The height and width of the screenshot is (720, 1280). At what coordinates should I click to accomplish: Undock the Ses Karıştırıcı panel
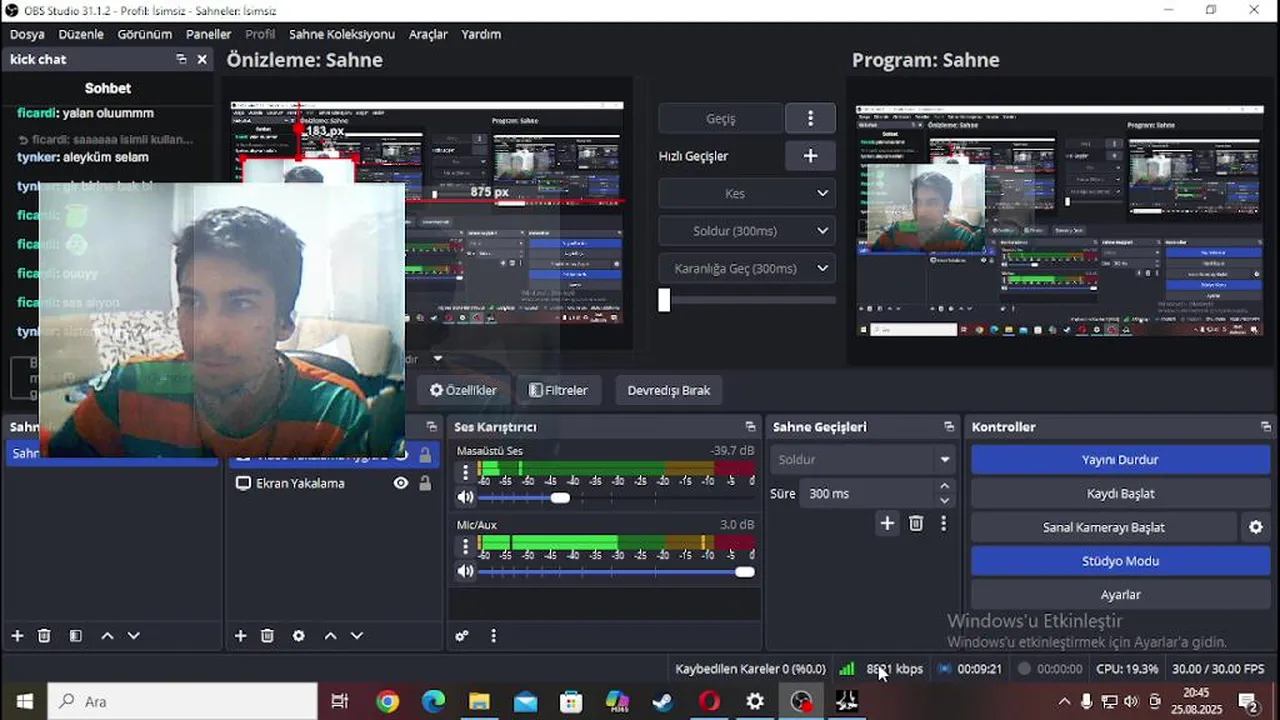point(750,427)
